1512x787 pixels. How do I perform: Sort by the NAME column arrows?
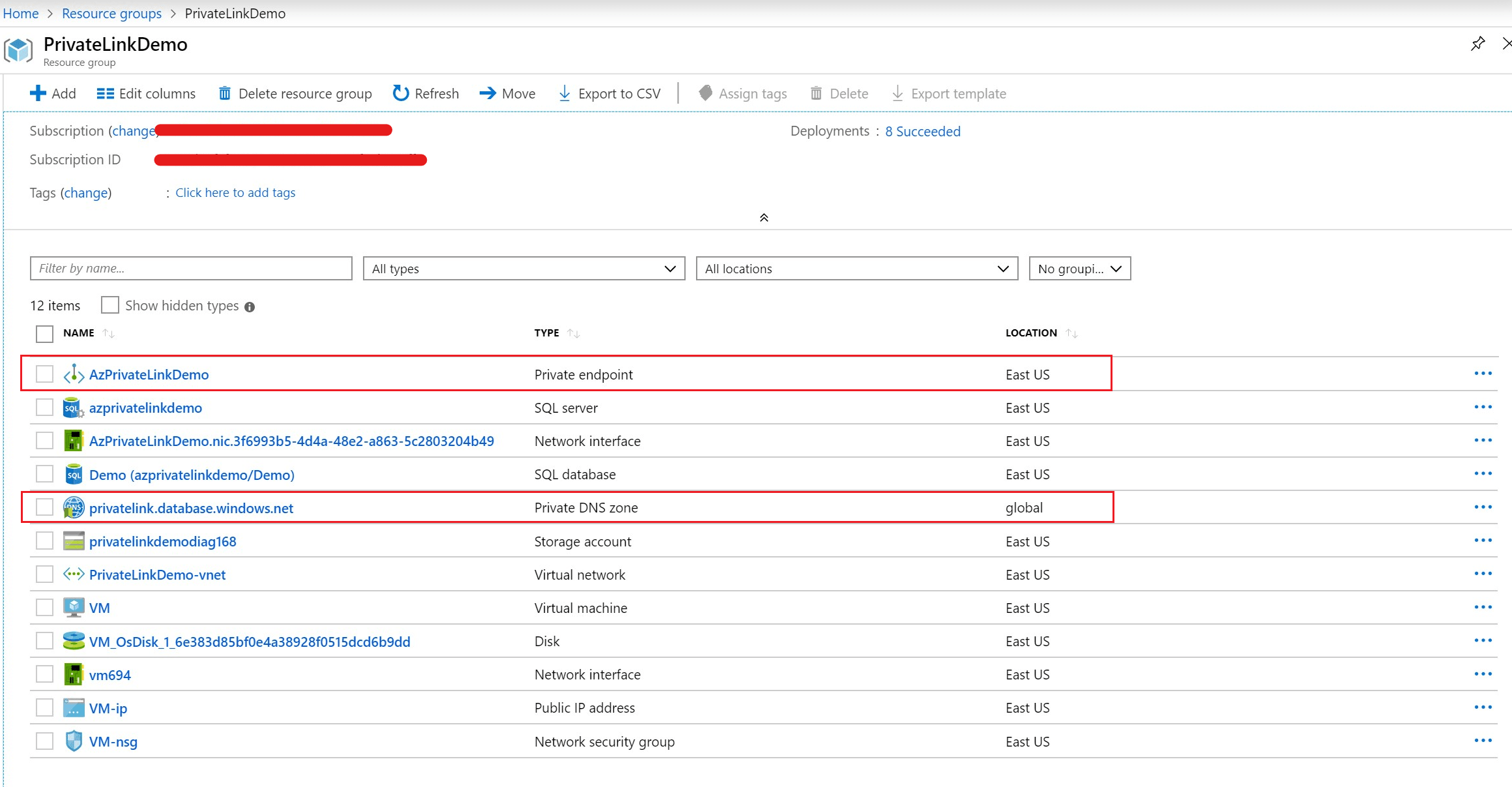coord(109,333)
